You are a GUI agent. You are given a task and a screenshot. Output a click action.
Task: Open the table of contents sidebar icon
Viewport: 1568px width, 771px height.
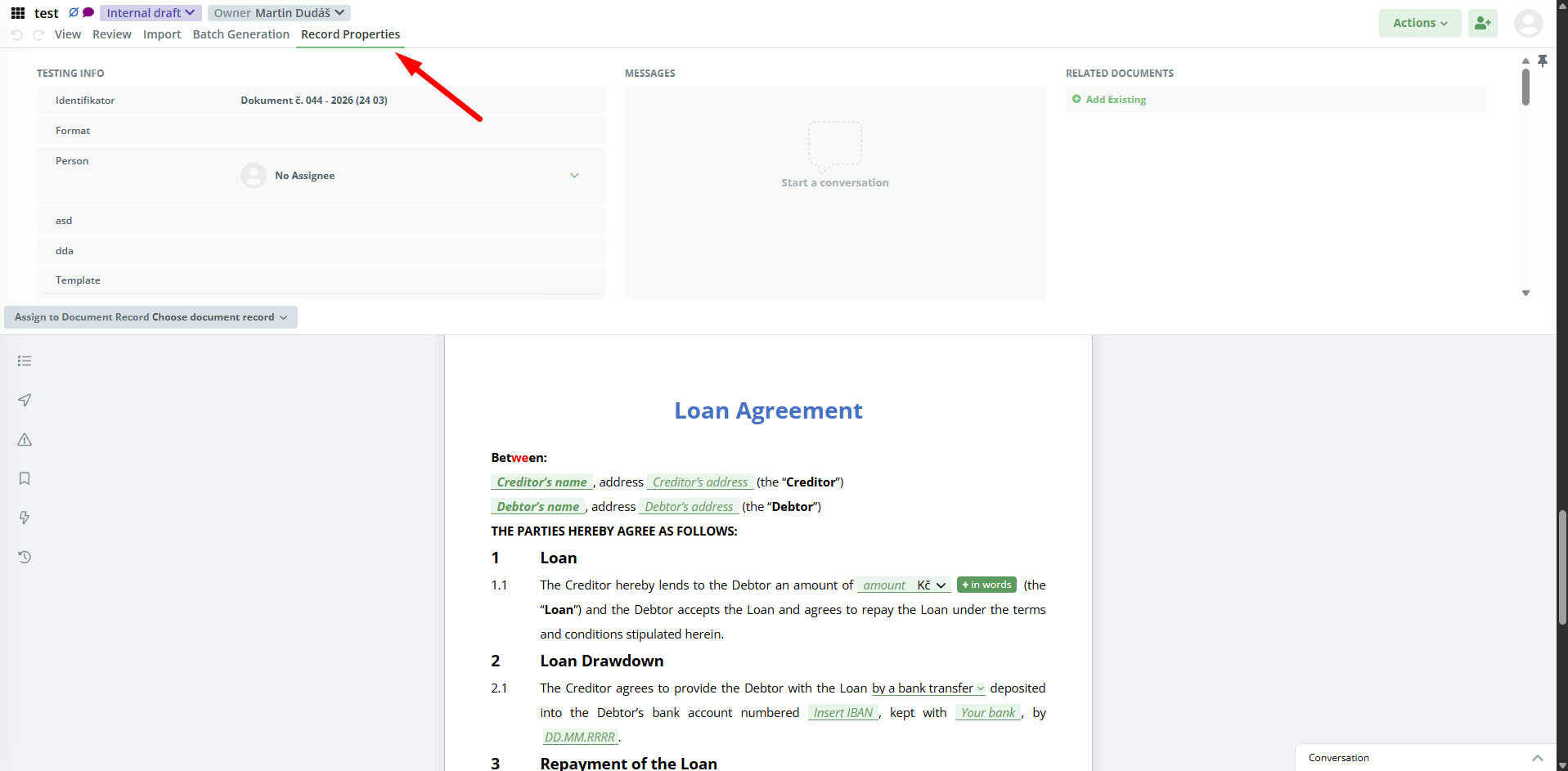point(25,361)
